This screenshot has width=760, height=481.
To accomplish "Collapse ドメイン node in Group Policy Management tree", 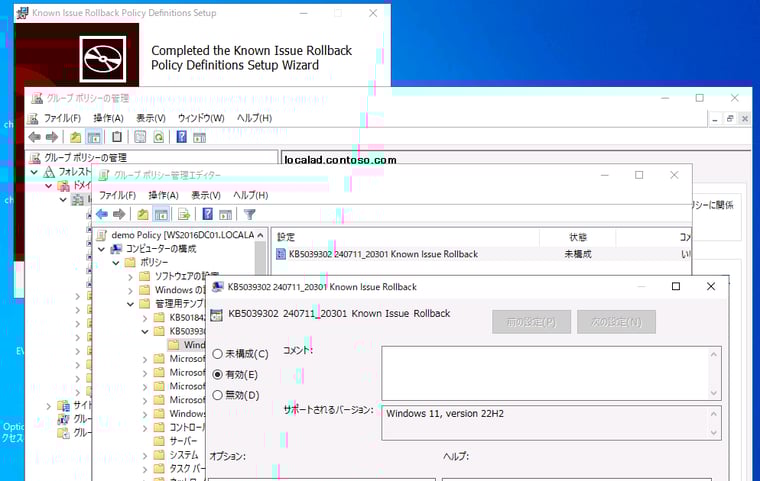I will click(x=49, y=186).
